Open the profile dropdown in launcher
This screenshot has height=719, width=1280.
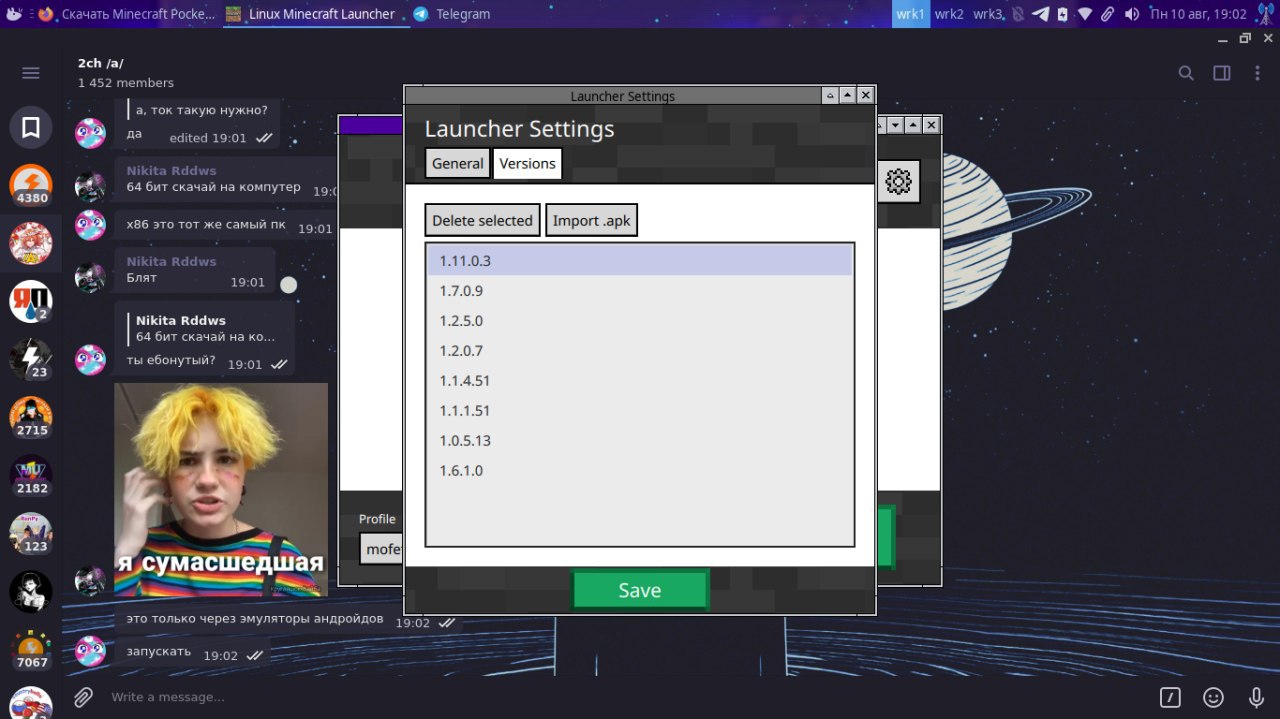pyautogui.click(x=382, y=549)
